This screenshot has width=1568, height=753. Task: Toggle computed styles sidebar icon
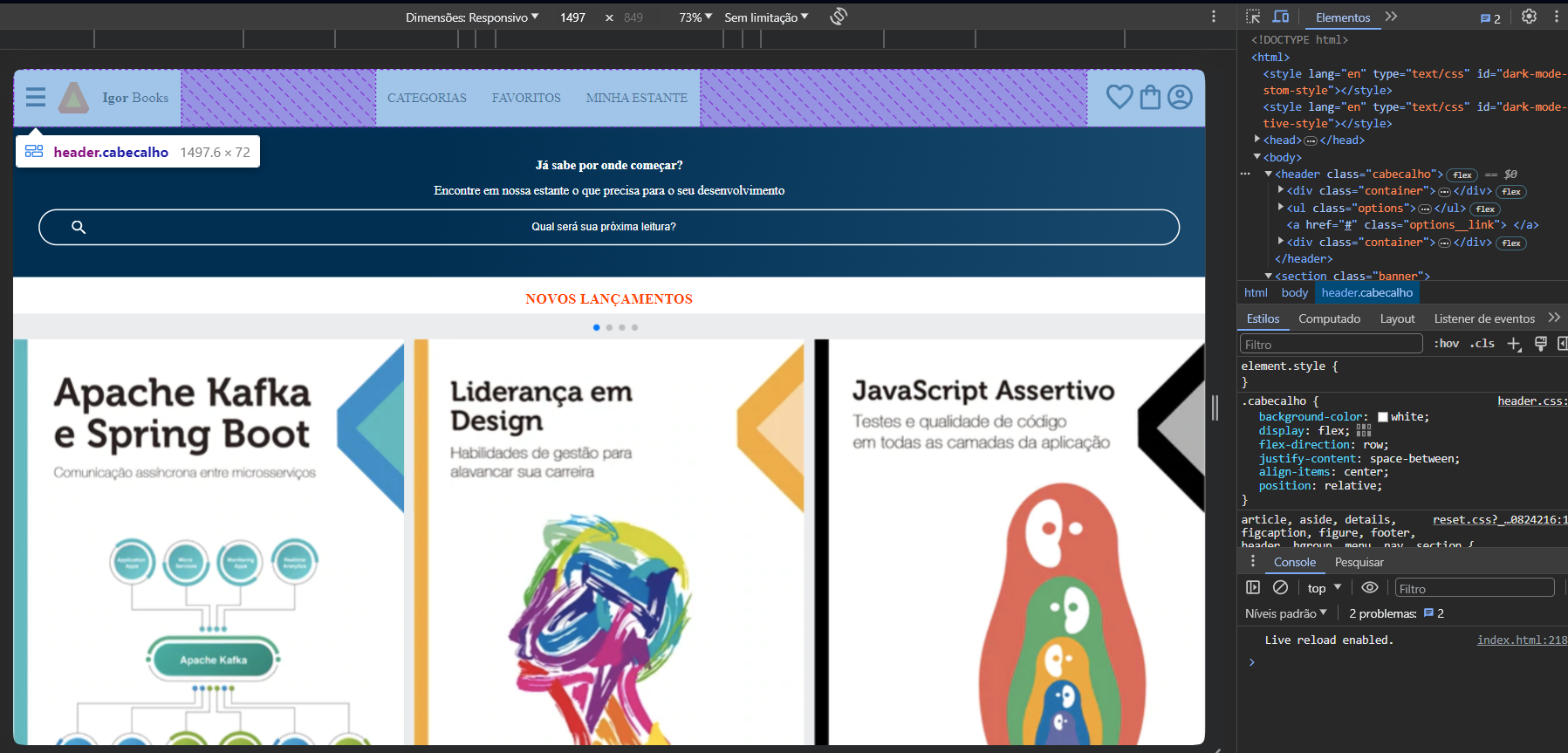(x=1562, y=344)
